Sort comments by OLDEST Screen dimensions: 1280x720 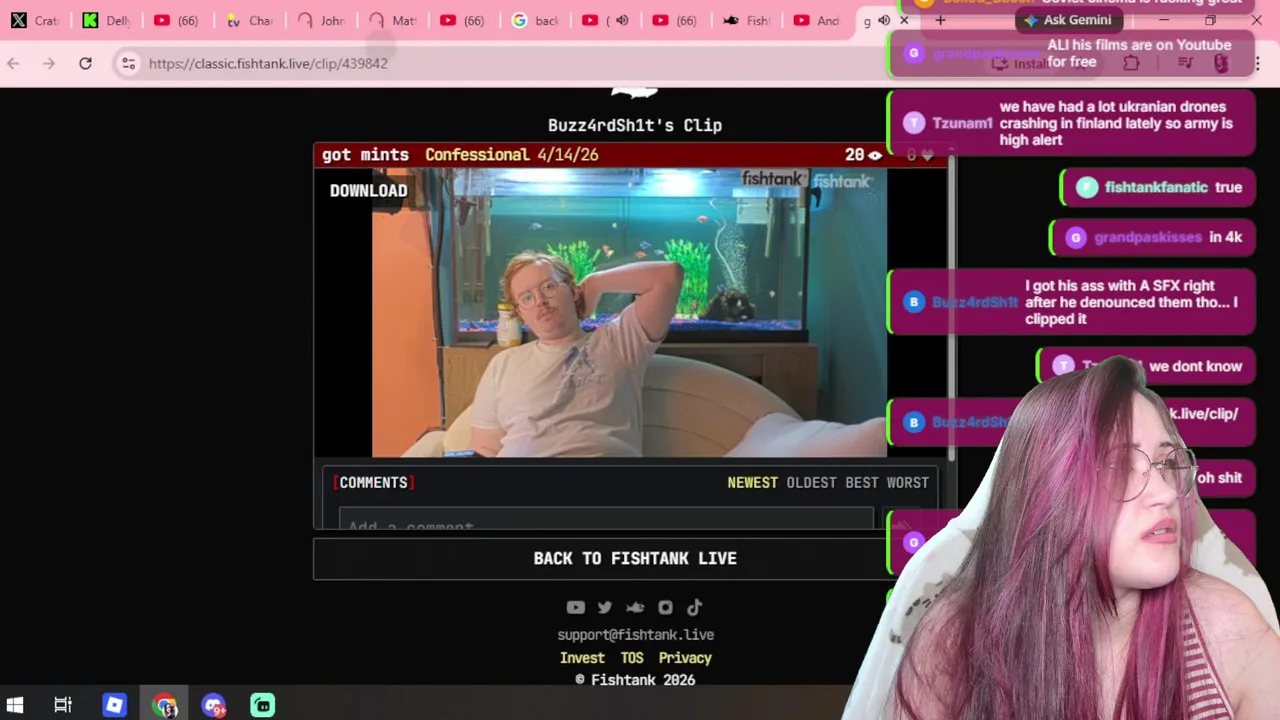[x=811, y=483]
